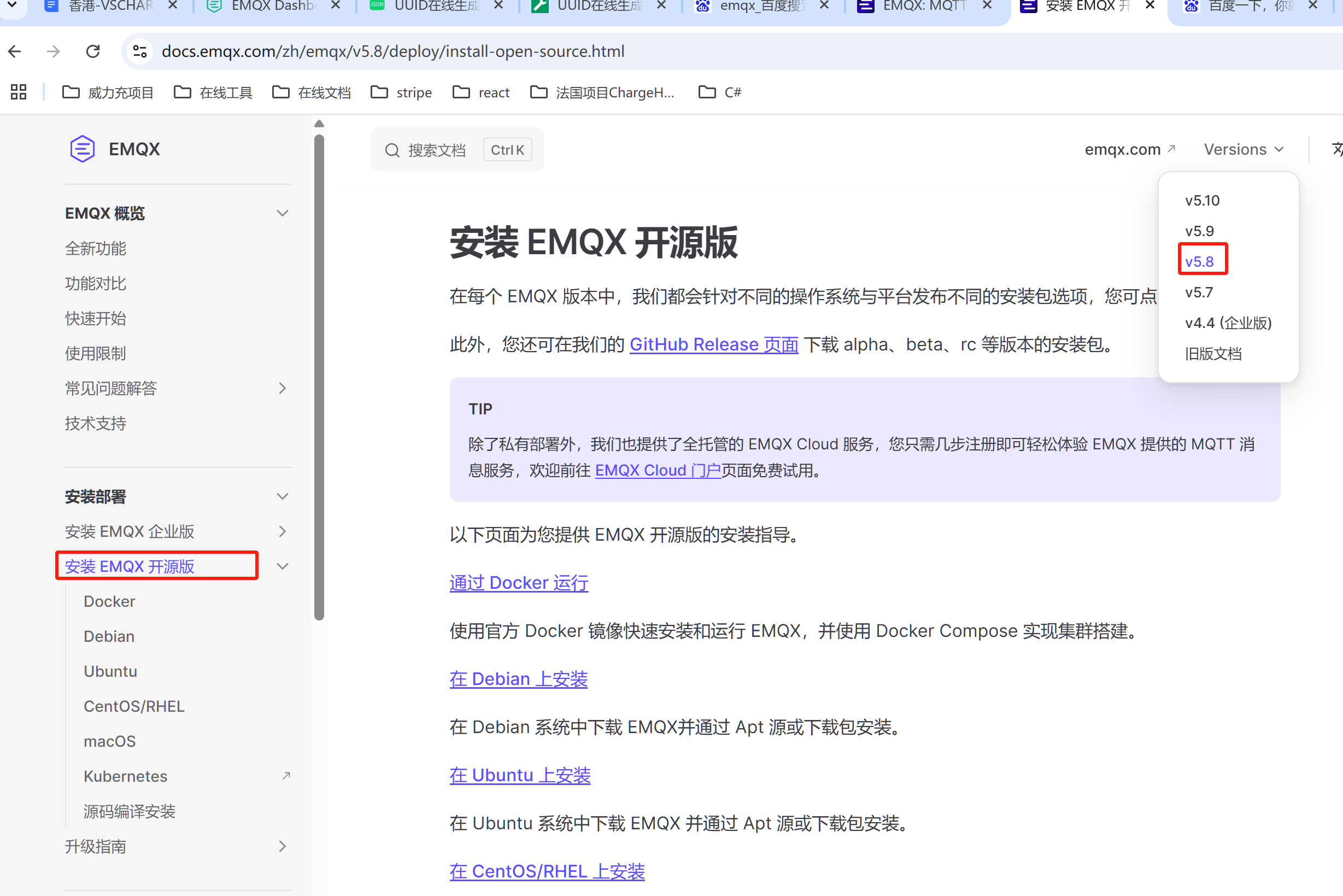The width and height of the screenshot is (1343, 896).
Task: Close the emqx_百度搜索 tab
Action: 824,5
